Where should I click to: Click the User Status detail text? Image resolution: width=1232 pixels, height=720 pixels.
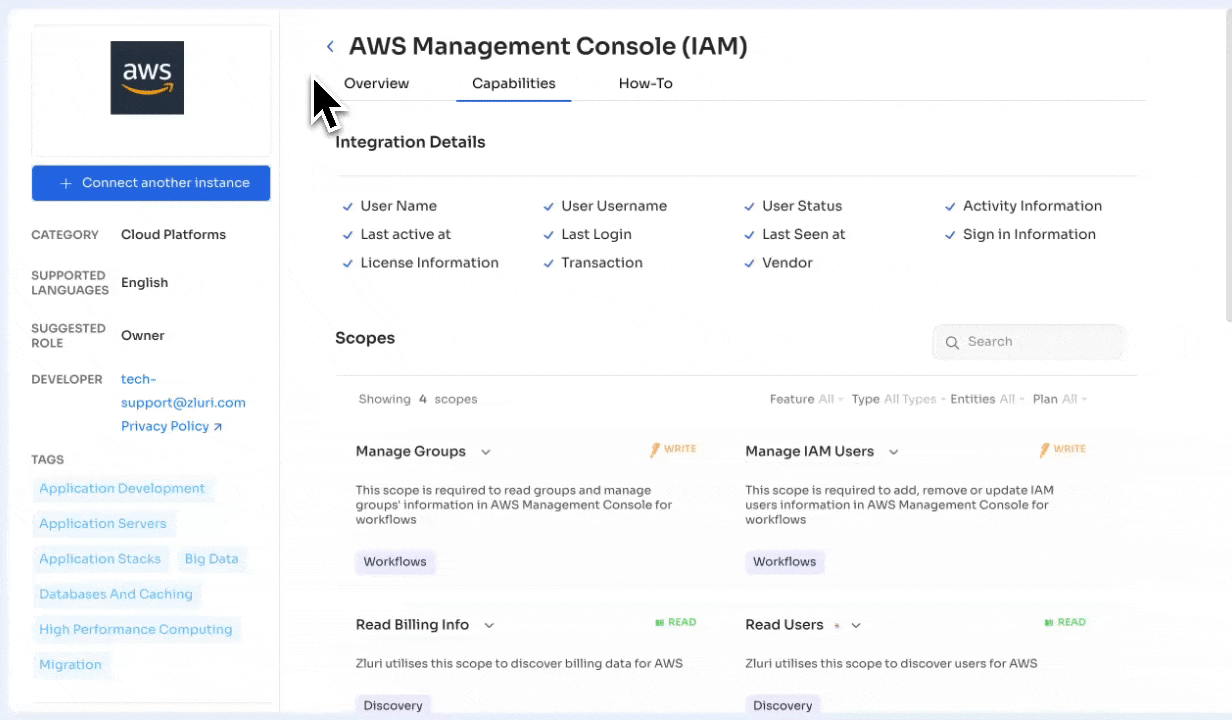click(802, 206)
